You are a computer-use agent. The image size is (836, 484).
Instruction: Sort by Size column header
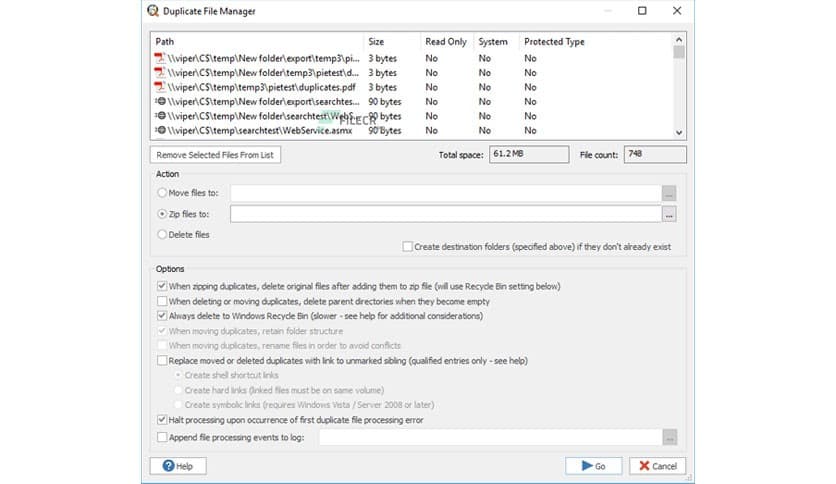click(x=392, y=42)
